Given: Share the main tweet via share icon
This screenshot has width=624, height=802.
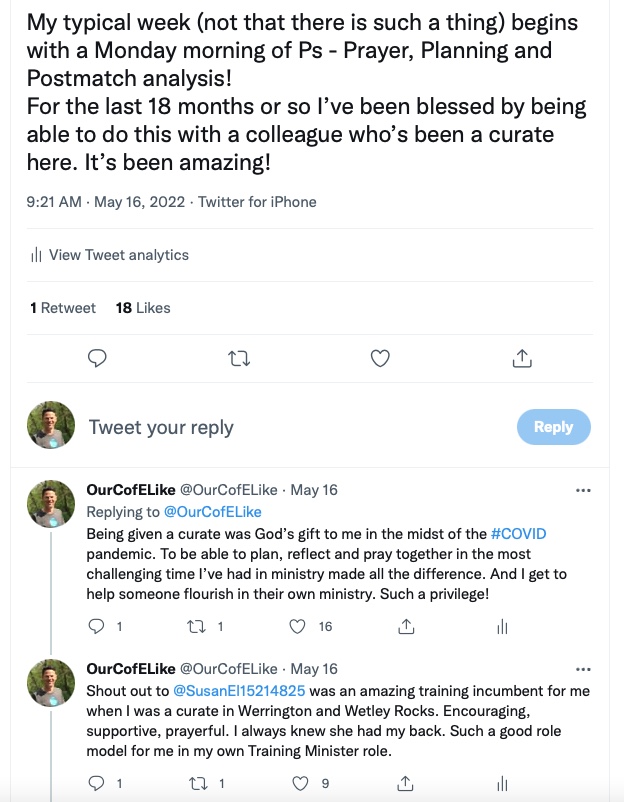Looking at the screenshot, I should (x=521, y=358).
